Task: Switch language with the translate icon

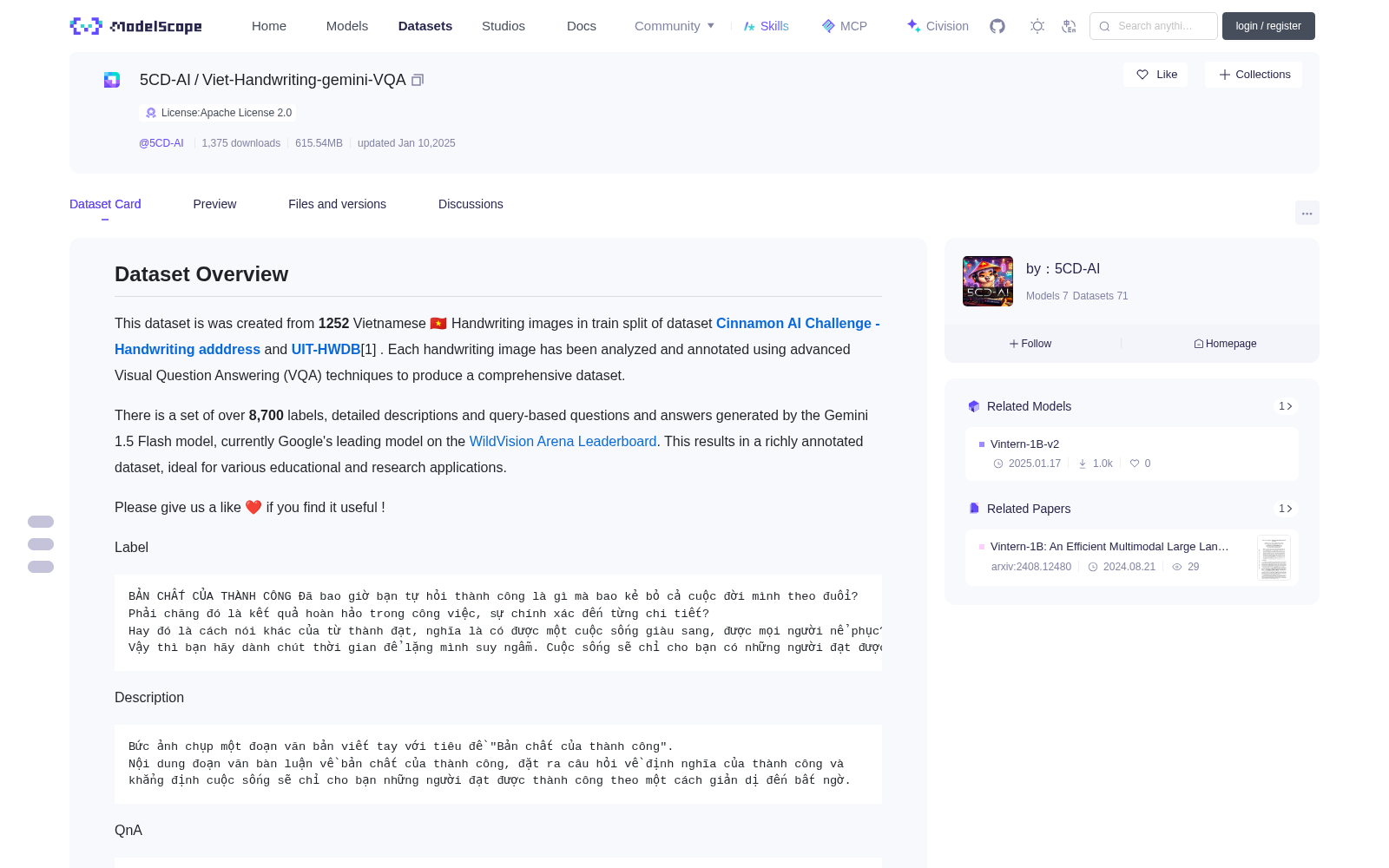Action: pos(1070,26)
